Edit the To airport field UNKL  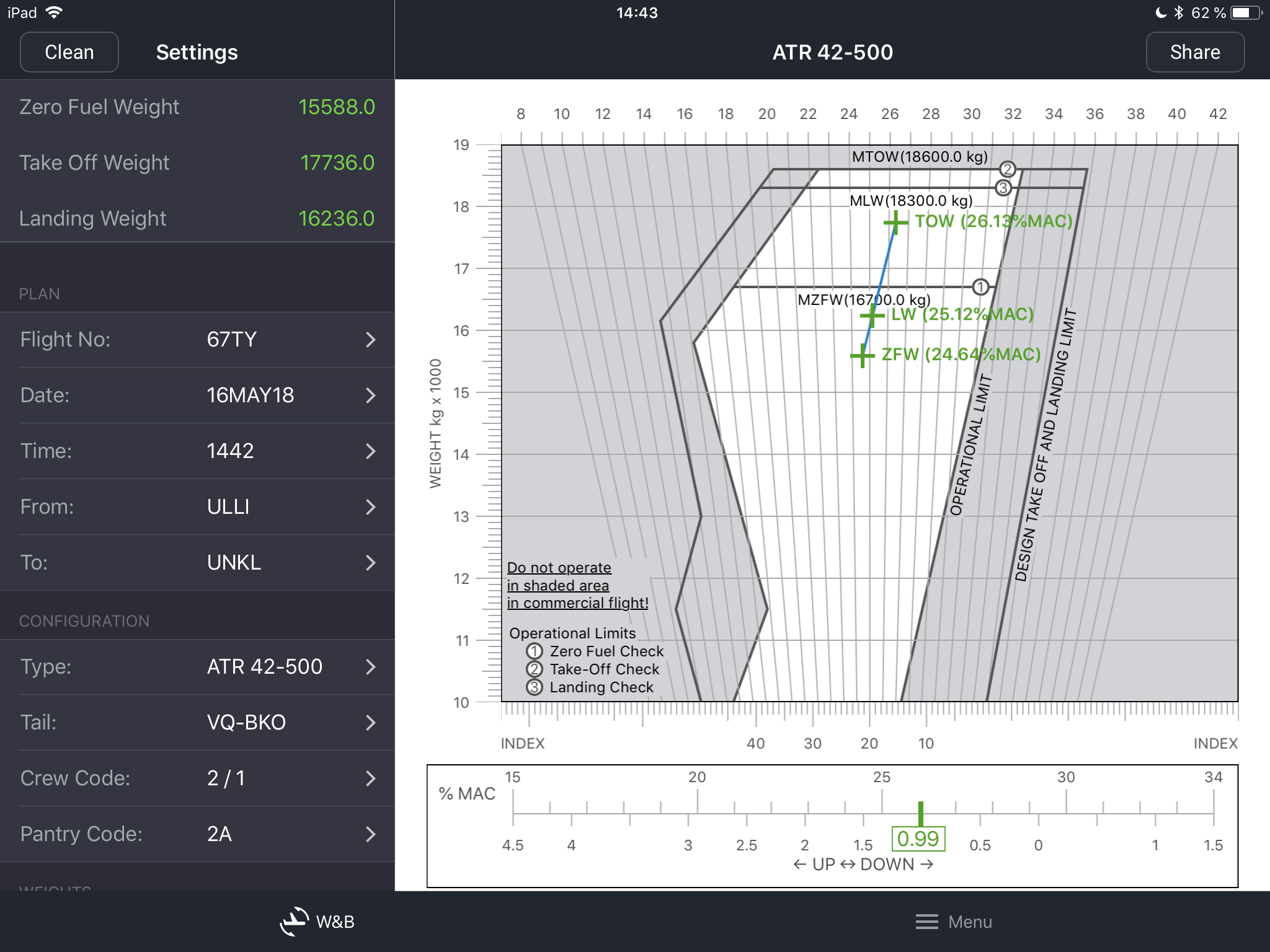coord(234,563)
